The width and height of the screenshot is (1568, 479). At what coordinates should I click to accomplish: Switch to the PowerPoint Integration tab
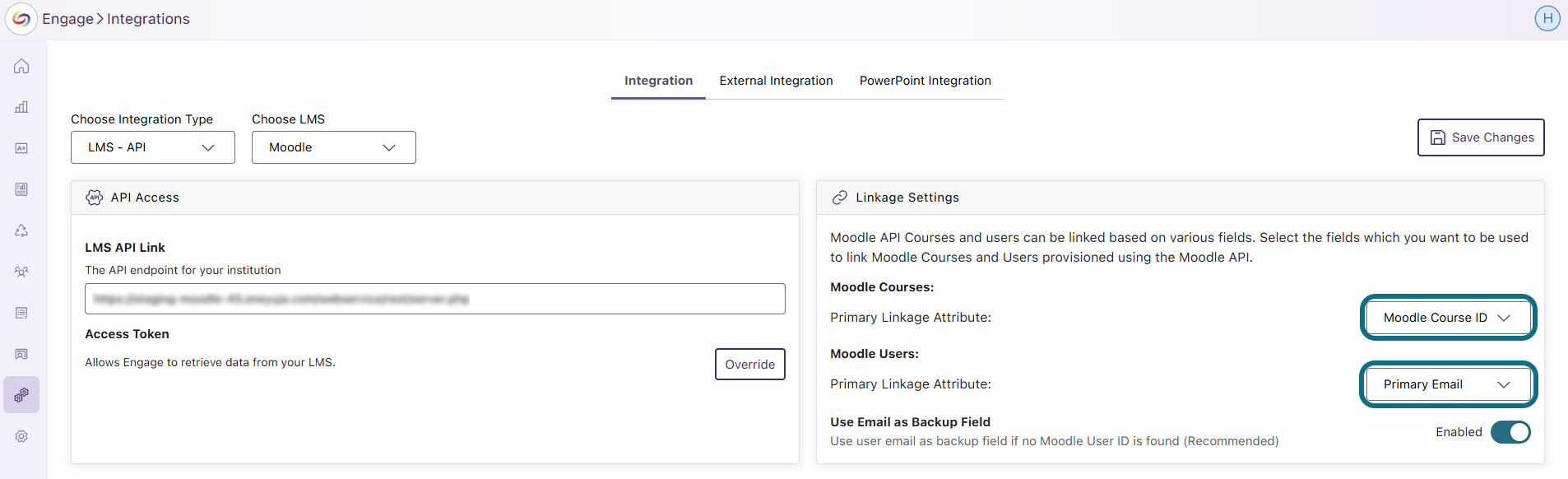(x=925, y=81)
